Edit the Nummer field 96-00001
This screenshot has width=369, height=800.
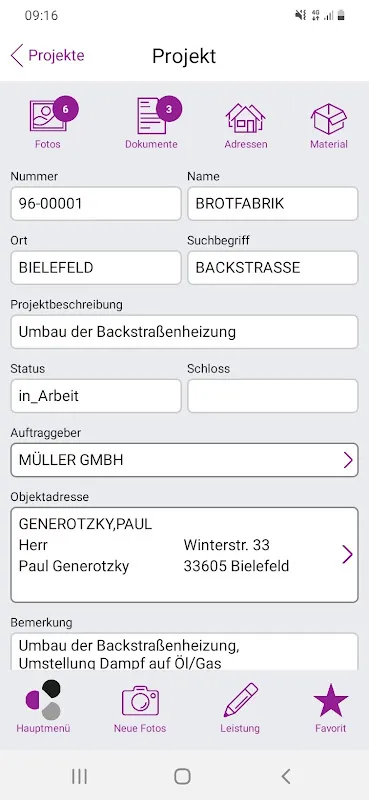(96, 204)
